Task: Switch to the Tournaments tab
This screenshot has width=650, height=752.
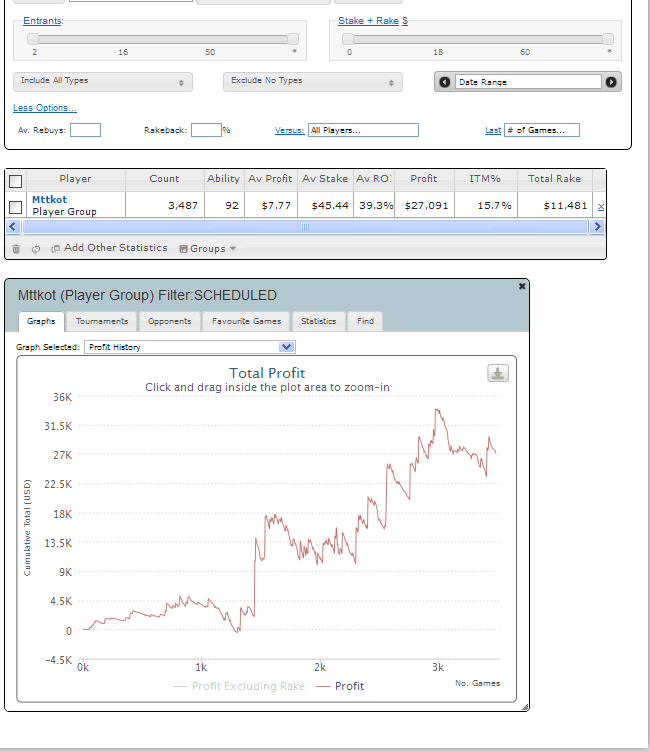Action: tap(102, 321)
